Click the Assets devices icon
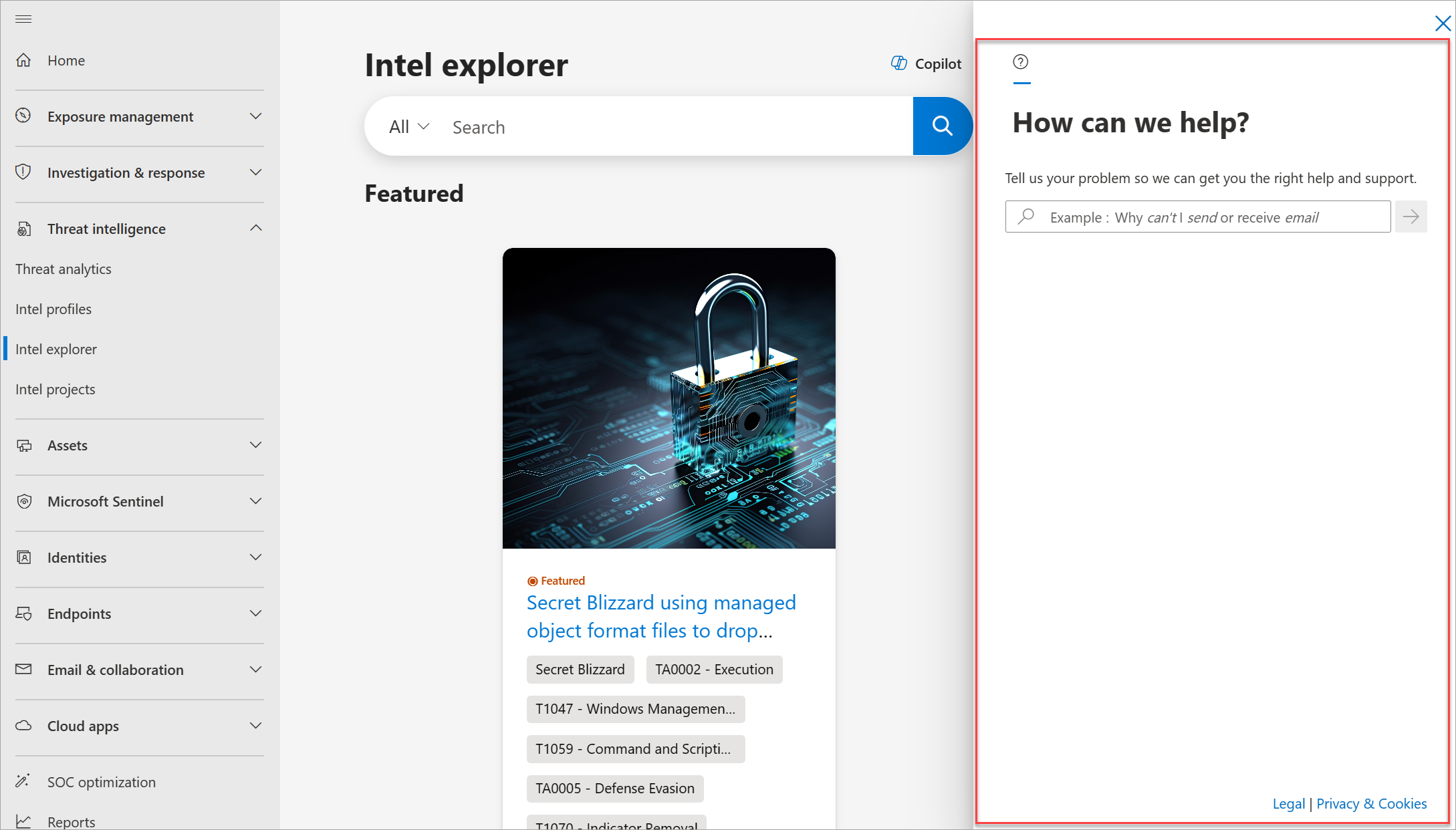This screenshot has height=830, width=1456. [24, 445]
